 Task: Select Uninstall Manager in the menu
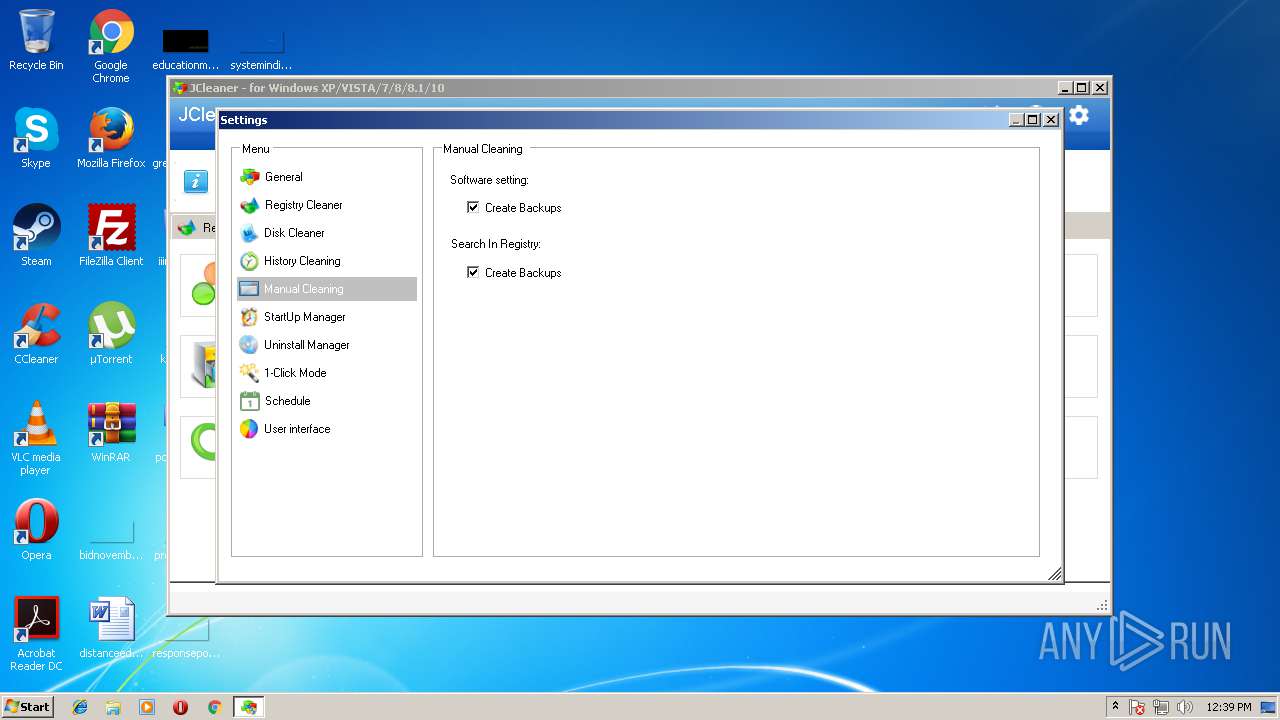tap(327, 345)
